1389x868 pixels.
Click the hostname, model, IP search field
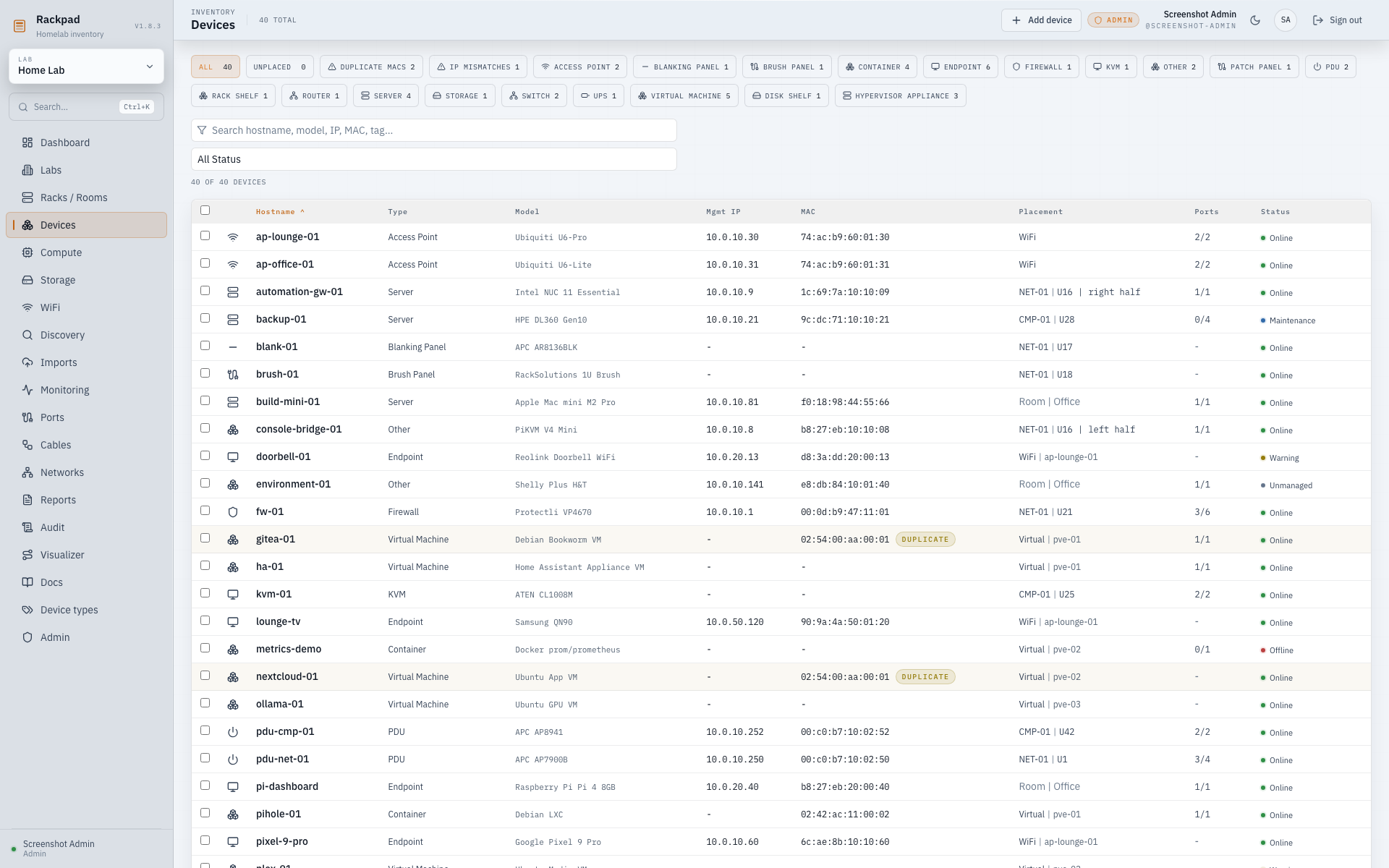tap(434, 130)
